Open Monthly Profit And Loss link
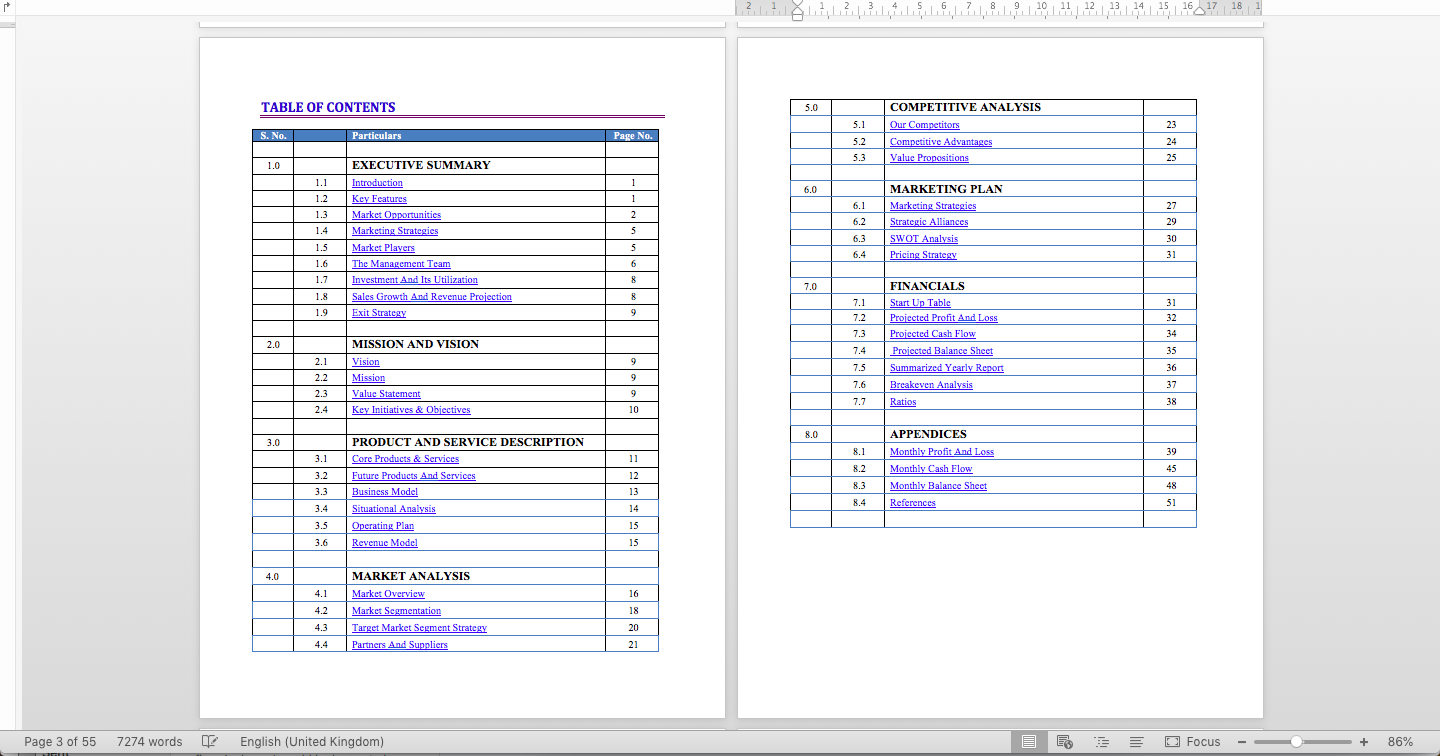1440x756 pixels. tap(942, 452)
